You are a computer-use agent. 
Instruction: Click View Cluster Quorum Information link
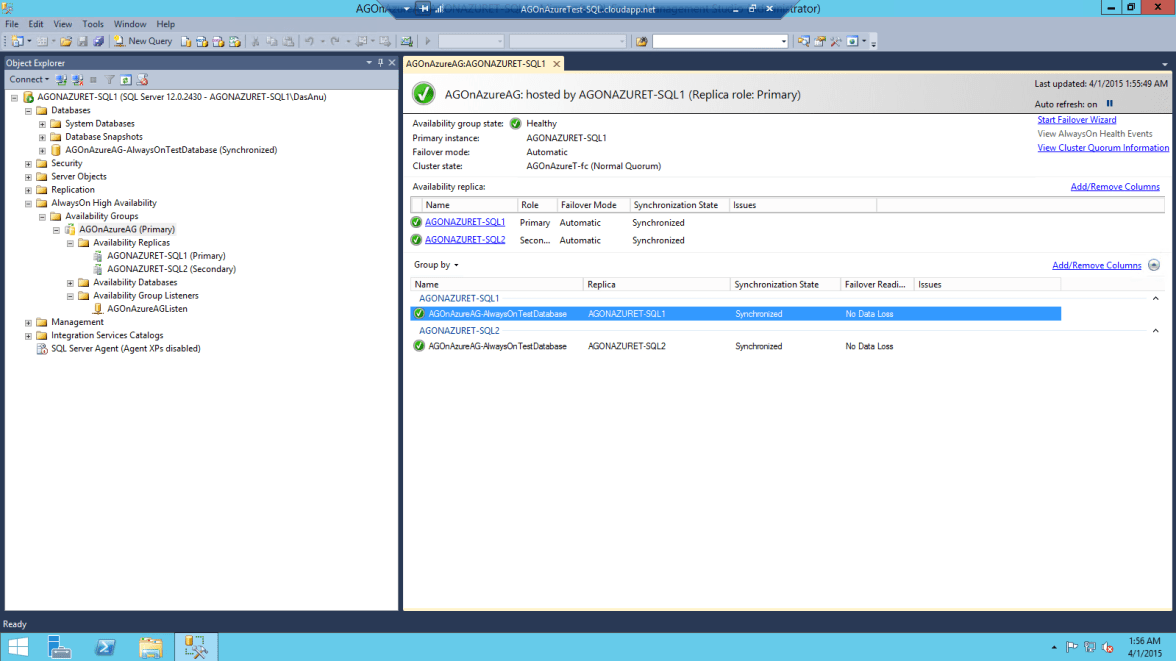point(1102,148)
